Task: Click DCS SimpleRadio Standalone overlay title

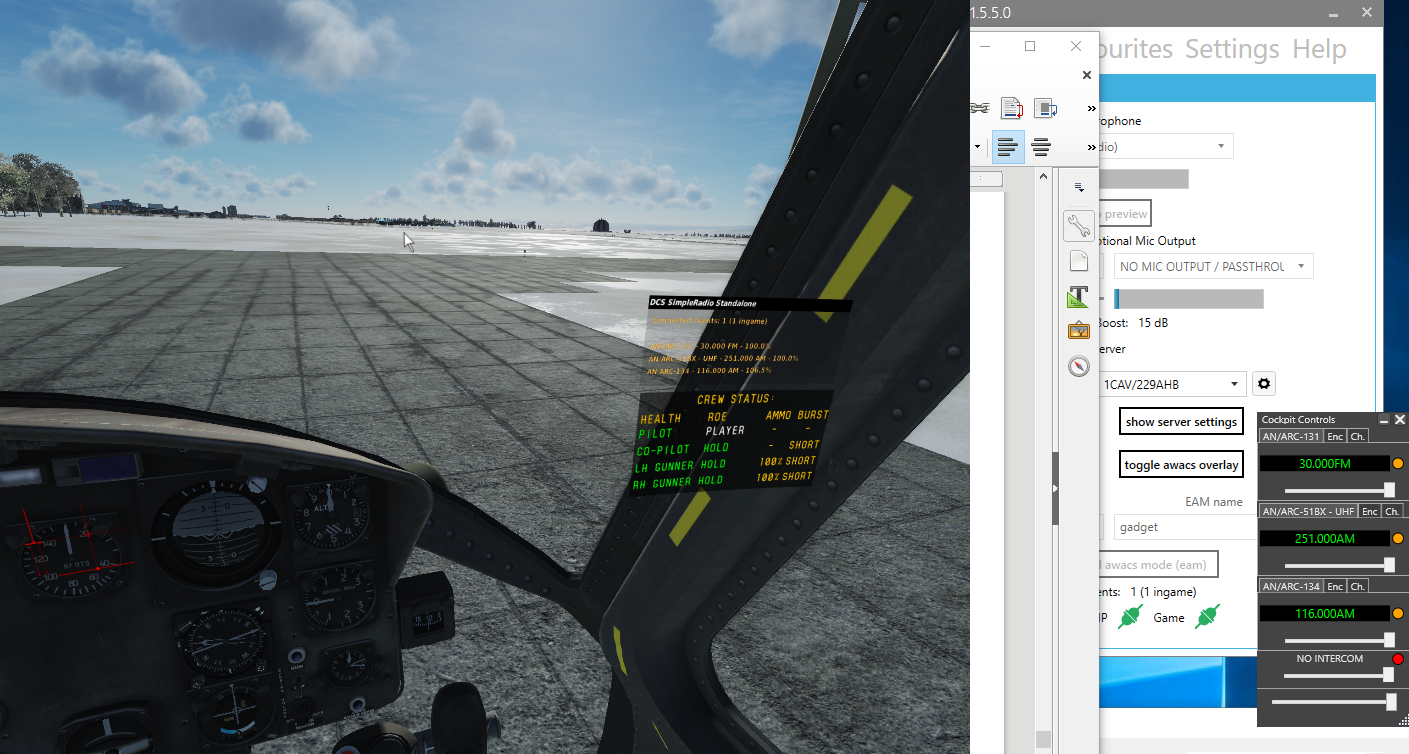Action: 703,303
